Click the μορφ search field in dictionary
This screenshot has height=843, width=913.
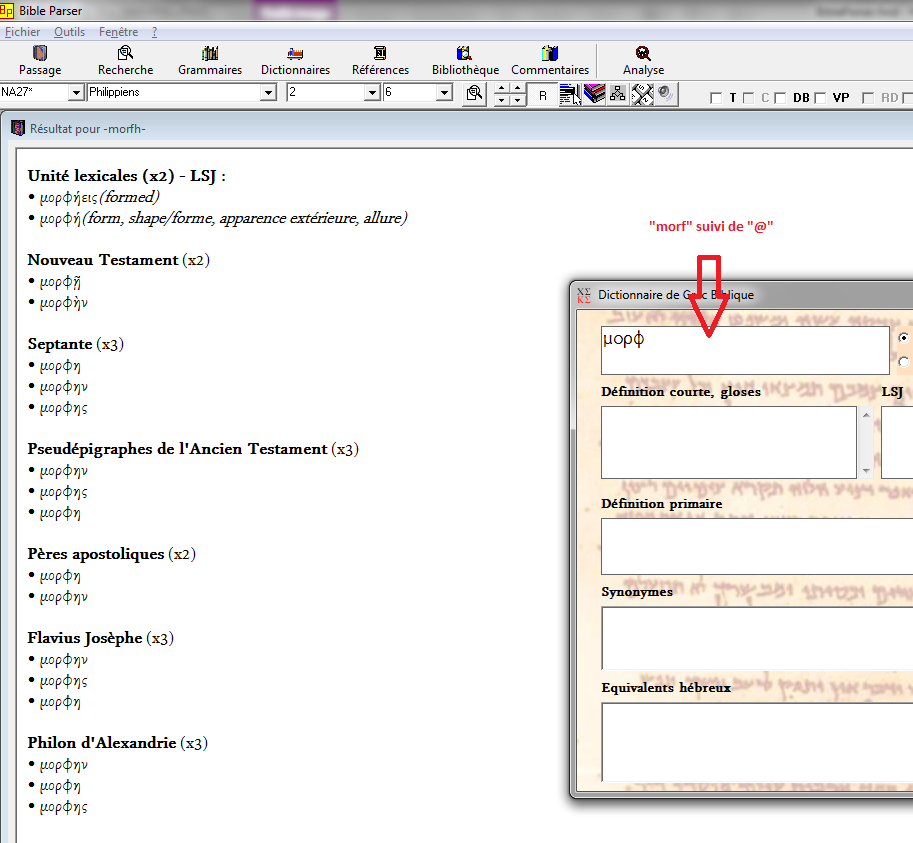coord(745,350)
